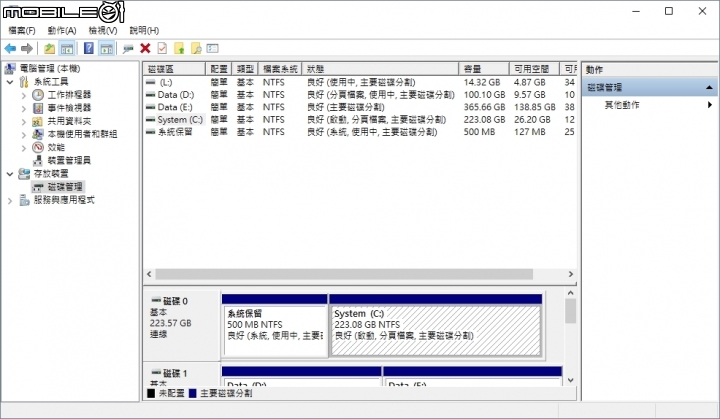
Task: Select 共用資料夾 in the tree
Action: pyautogui.click(x=69, y=121)
